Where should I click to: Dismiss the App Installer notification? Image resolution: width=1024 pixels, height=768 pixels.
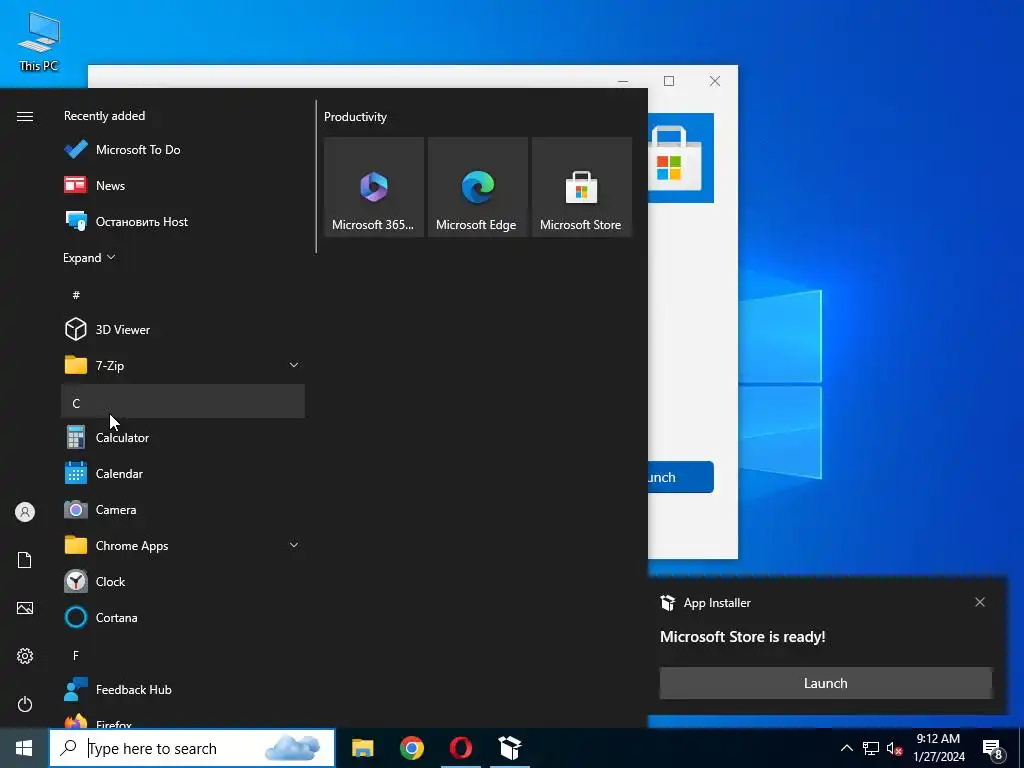point(980,602)
